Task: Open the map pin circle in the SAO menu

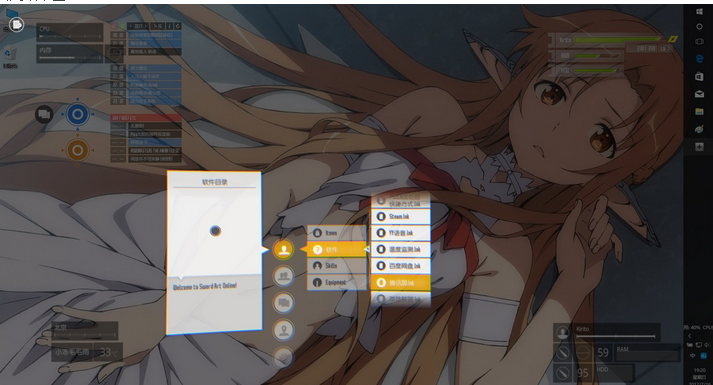Action: 283,330
